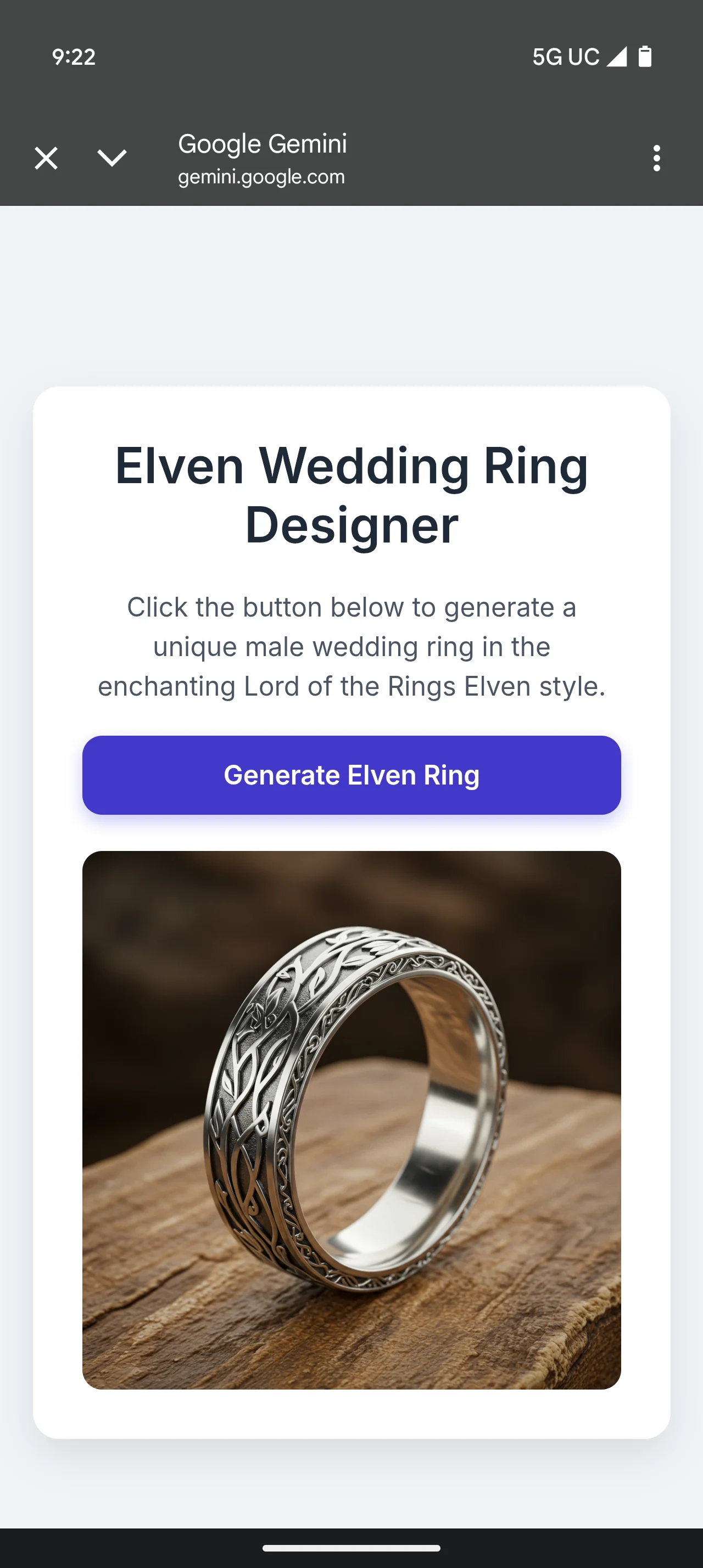703x1568 pixels.
Task: Tap the 9:22 clock in status bar
Action: 74,57
